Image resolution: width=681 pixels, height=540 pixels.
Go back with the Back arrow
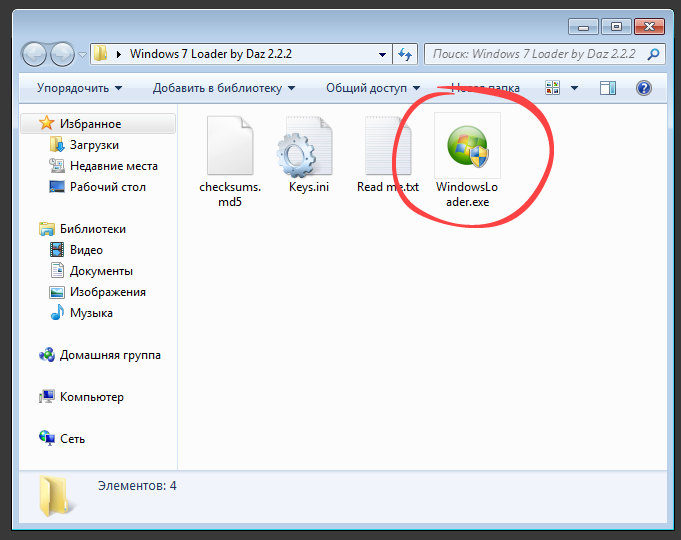pos(35,54)
